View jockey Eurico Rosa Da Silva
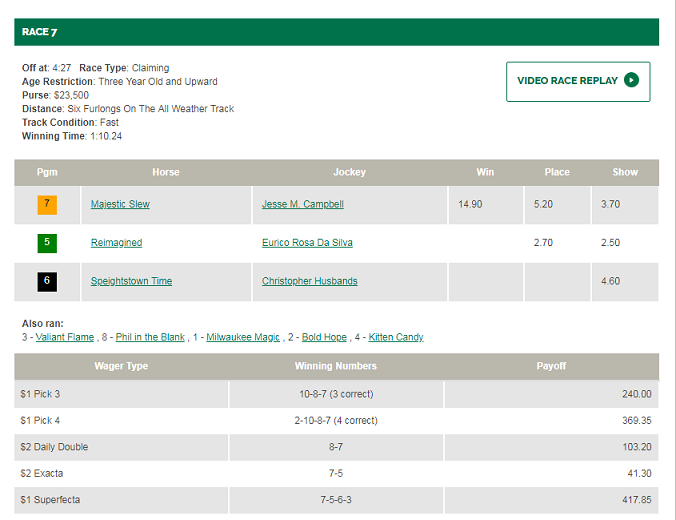 coord(307,243)
